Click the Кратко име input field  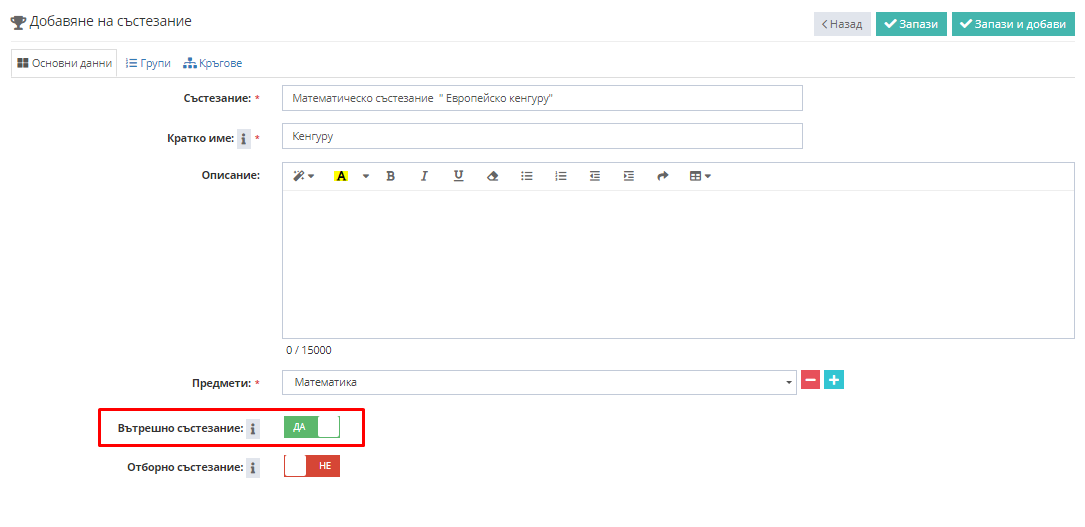coord(542,136)
